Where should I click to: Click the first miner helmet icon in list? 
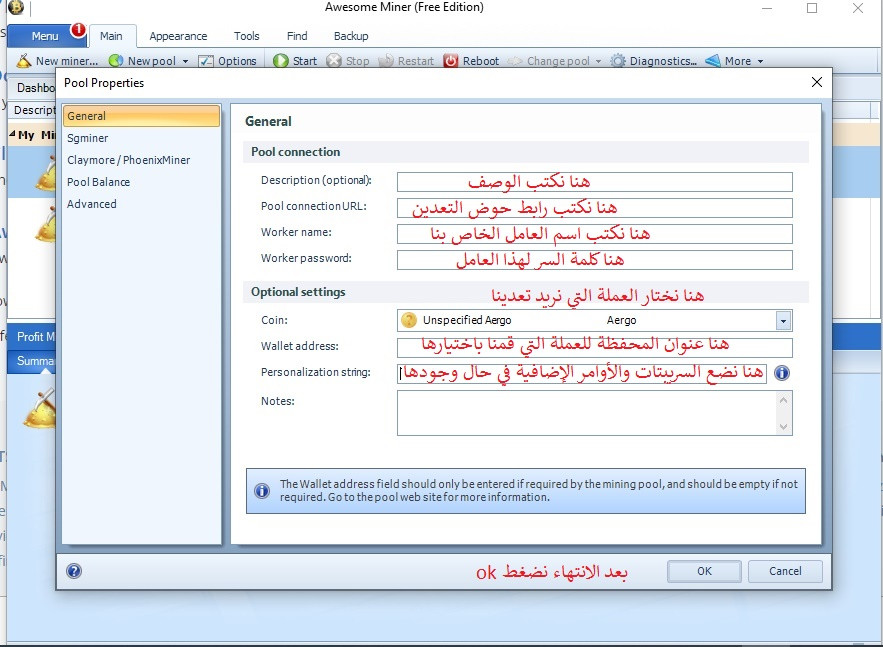pyautogui.click(x=46, y=173)
